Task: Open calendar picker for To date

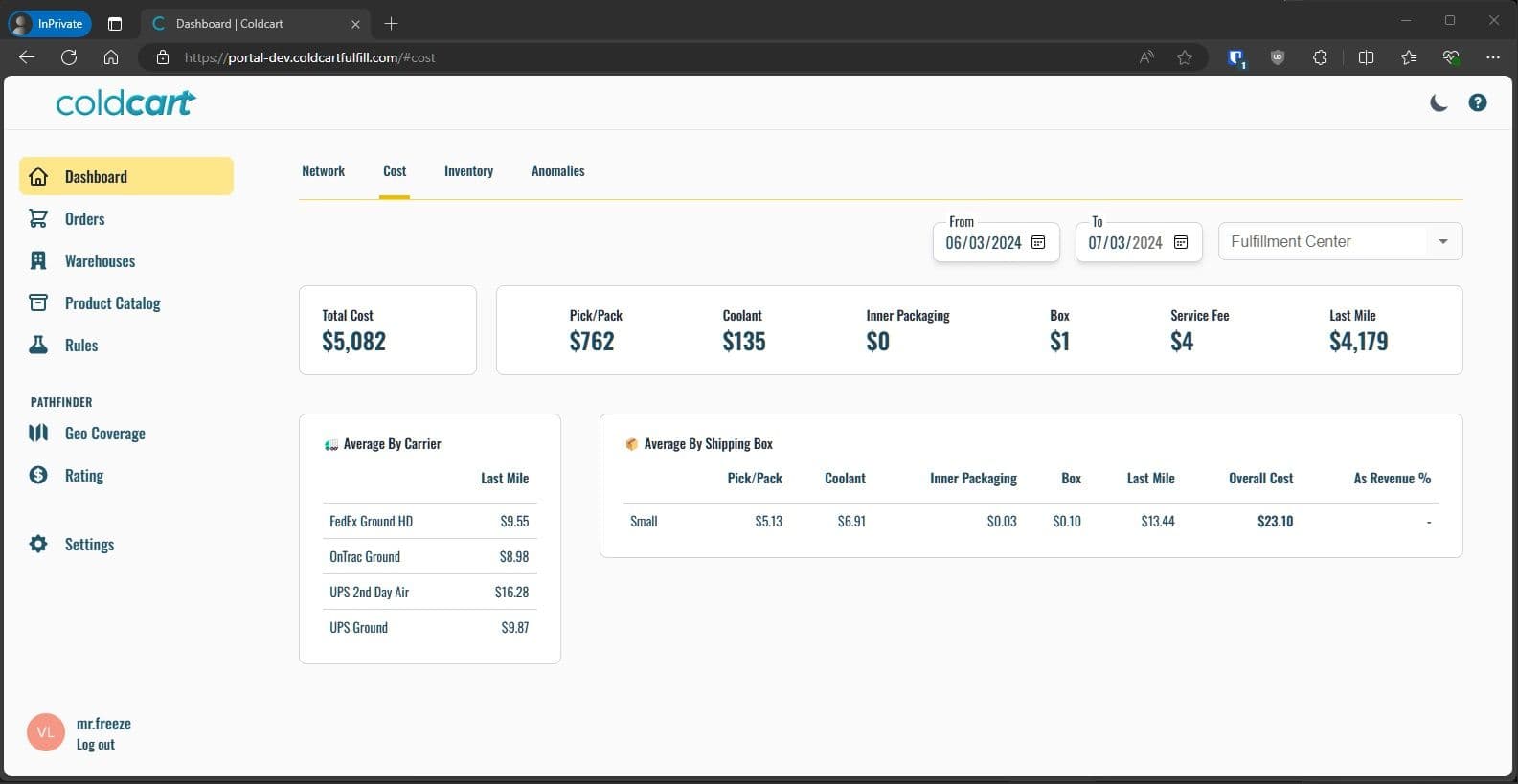Action: click(x=1181, y=242)
